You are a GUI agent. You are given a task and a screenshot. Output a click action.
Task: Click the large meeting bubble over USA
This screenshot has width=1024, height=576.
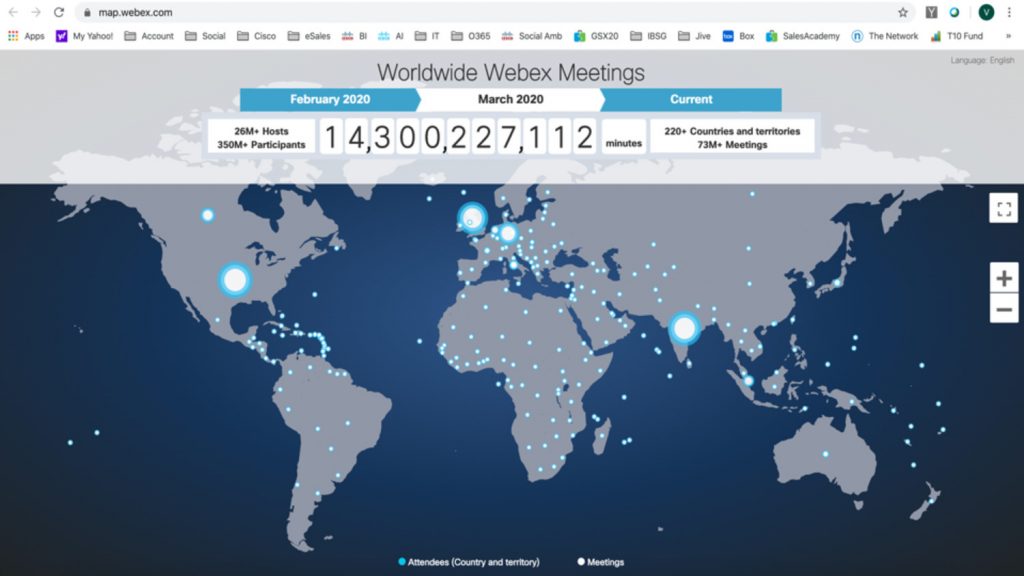coord(235,280)
